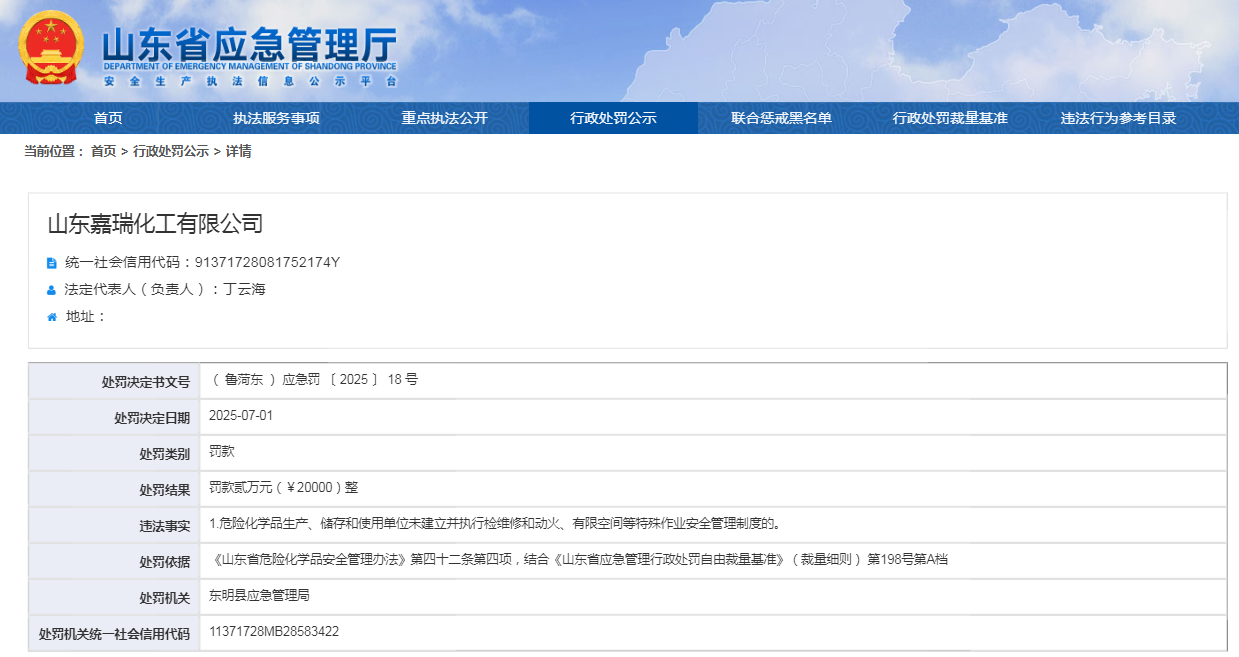Select the 行政处罚公示 navigation tab
Image resolution: width=1239 pixels, height=657 pixels.
point(613,118)
